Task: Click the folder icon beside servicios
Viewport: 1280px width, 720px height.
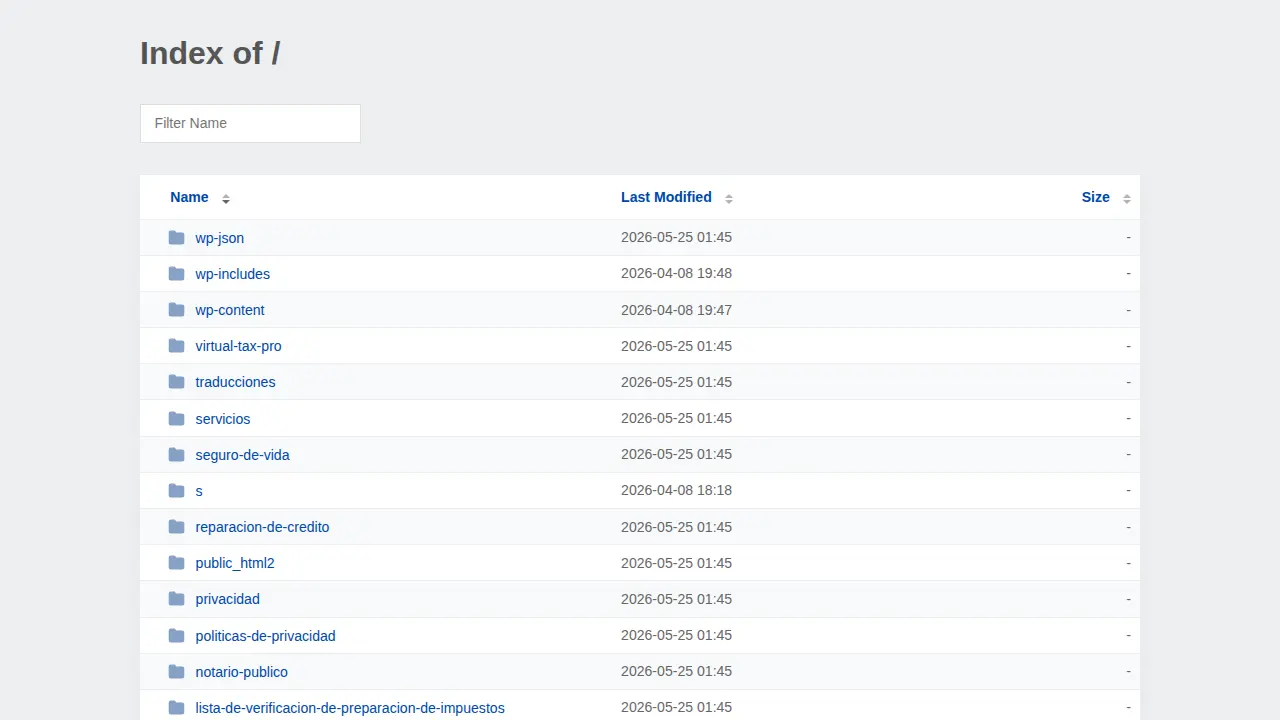Action: [177, 418]
